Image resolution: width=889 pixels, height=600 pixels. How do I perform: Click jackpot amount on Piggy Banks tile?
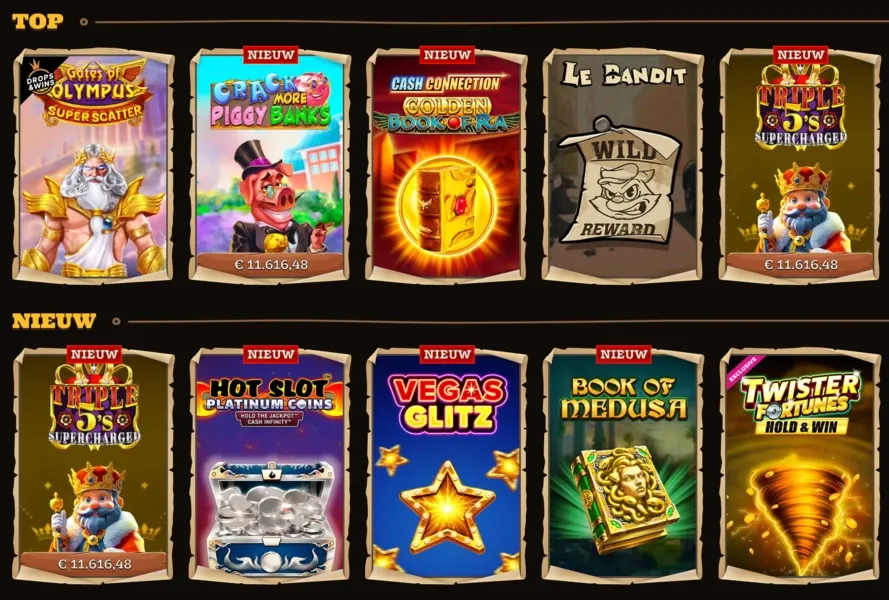pyautogui.click(x=270, y=264)
